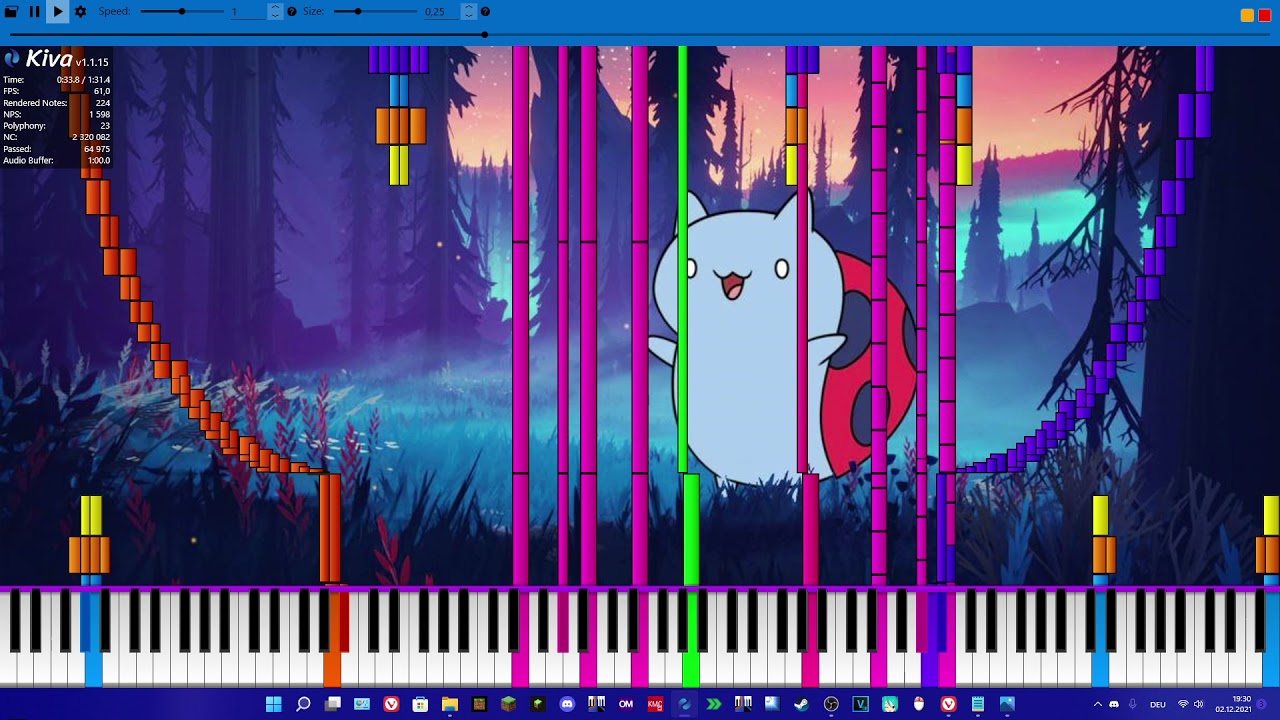The image size is (1280, 720).
Task: Open the Microsoft Store taskbar icon
Action: [x=421, y=704]
